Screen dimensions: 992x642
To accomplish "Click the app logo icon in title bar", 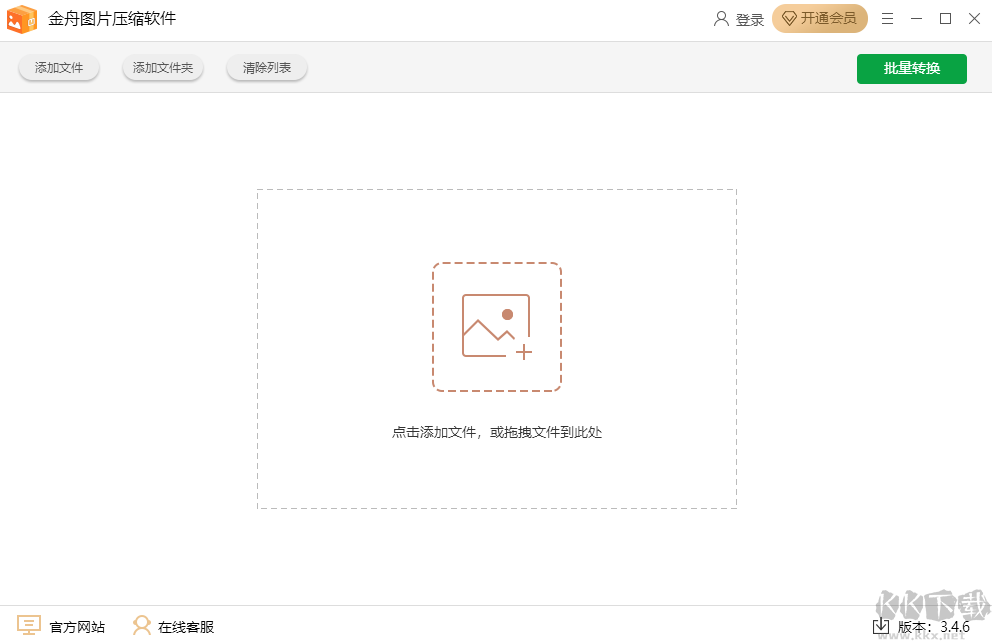I will (22, 18).
